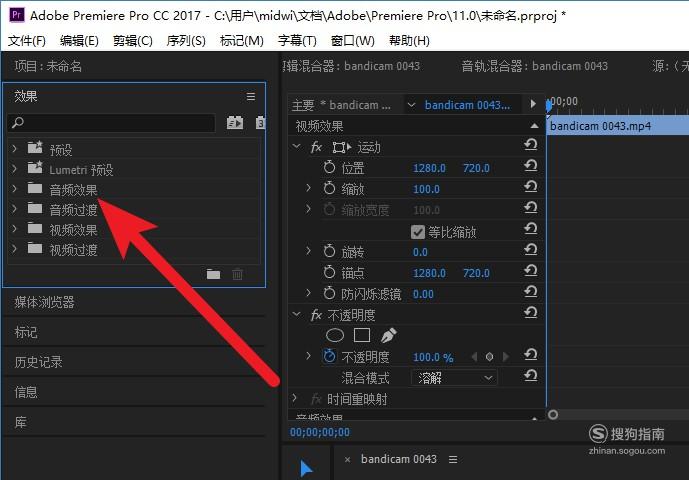
Task: Reset the 锚点 parameter
Action: point(531,271)
